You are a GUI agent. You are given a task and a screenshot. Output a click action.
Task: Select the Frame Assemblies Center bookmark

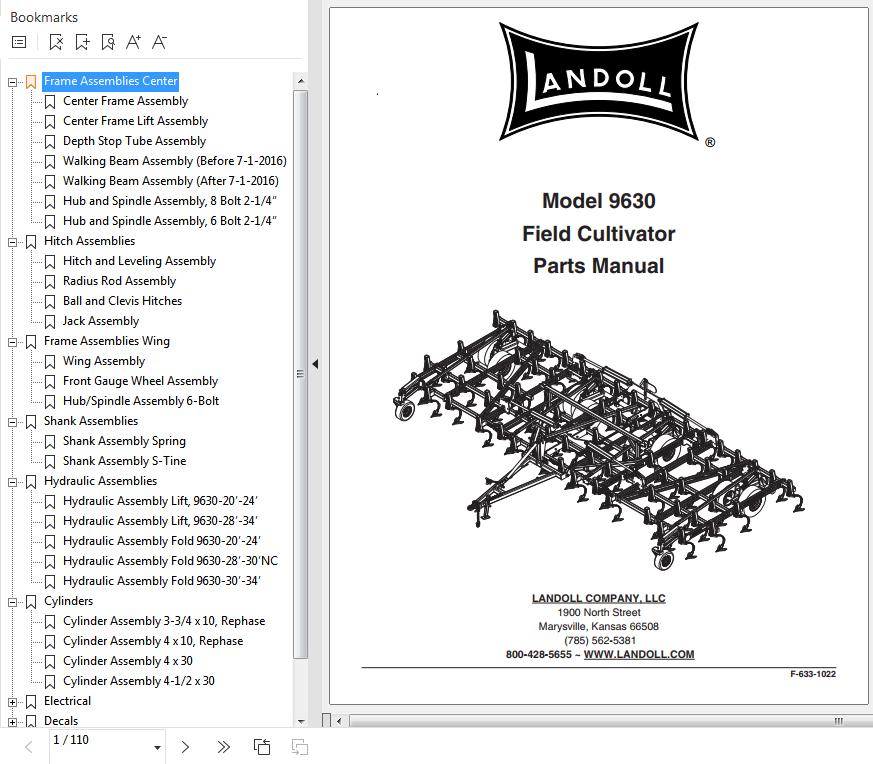(110, 81)
